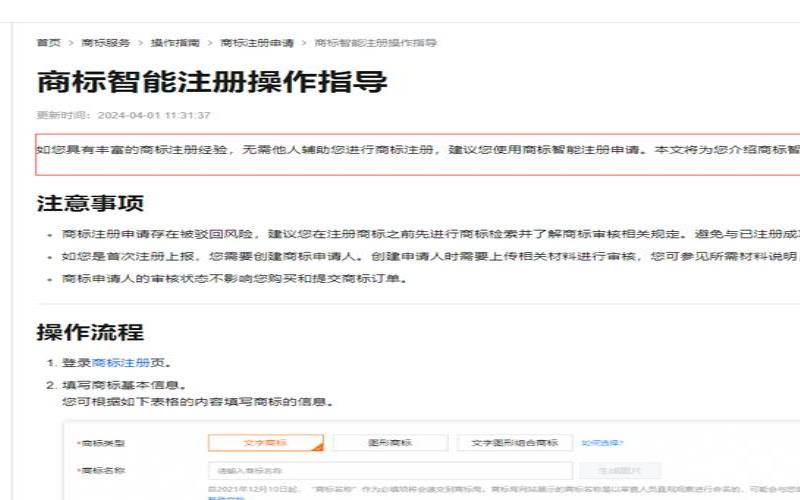Click the 商标注册 link in step 1
Screen dimensions: 800x500
pyautogui.click(x=121, y=363)
